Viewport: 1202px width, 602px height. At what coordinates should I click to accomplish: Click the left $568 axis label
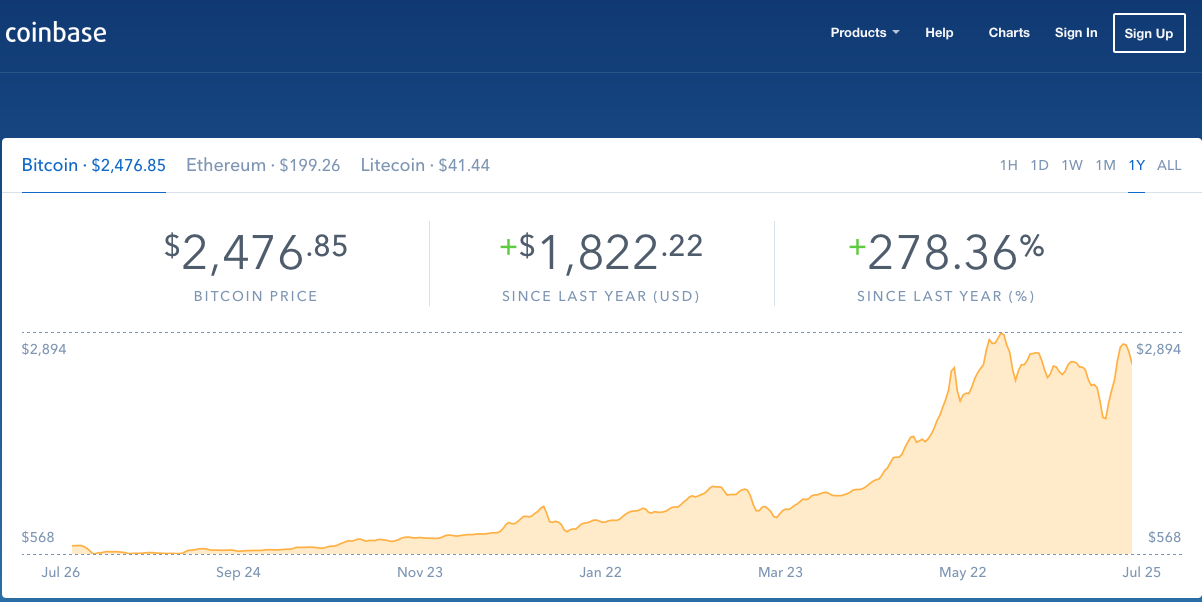[x=38, y=537]
